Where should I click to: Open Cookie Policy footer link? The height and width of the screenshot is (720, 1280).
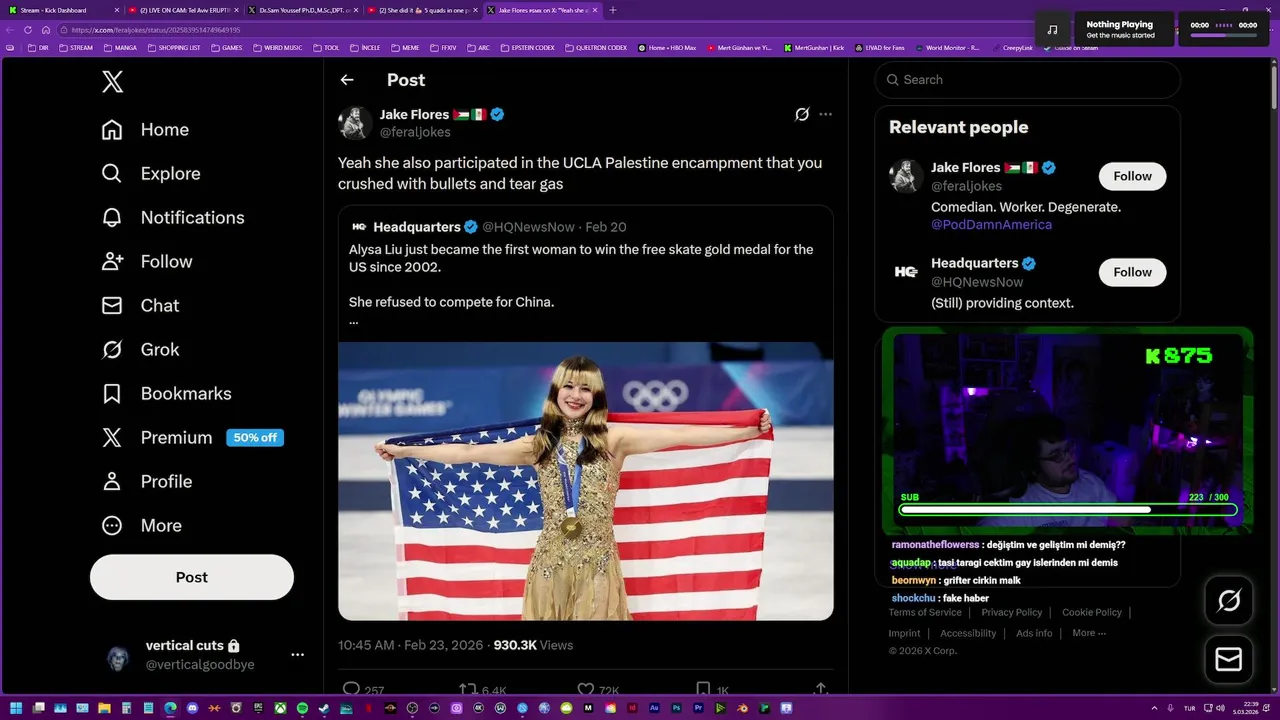[x=1092, y=613]
